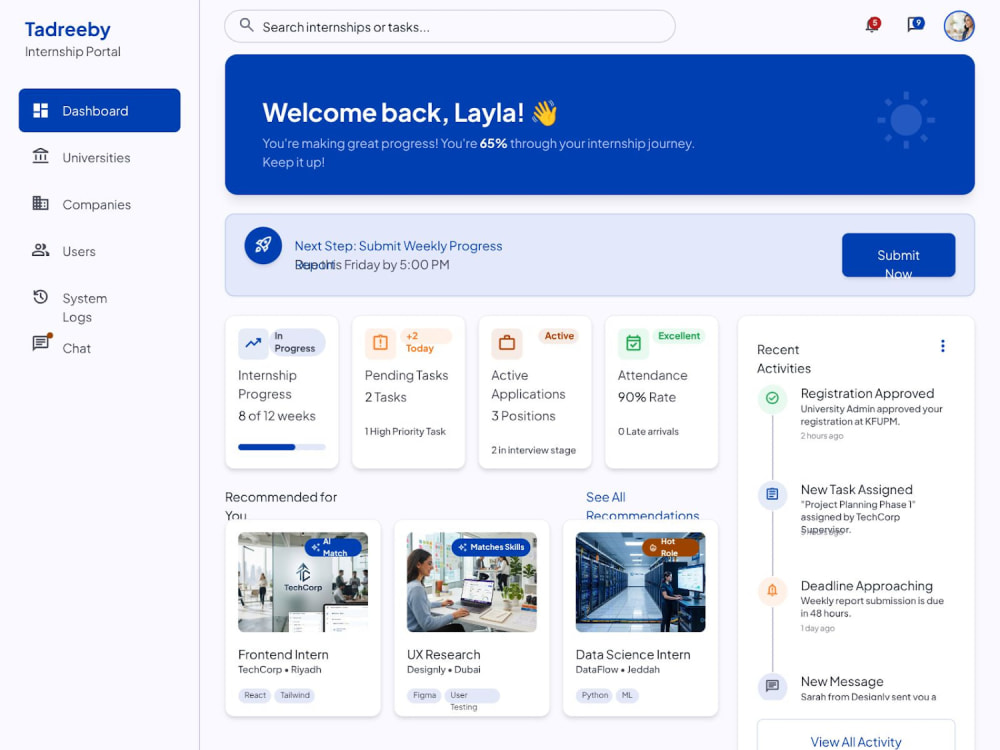Click the Companies office icon
The width and height of the screenshot is (1000, 750).
click(x=41, y=203)
